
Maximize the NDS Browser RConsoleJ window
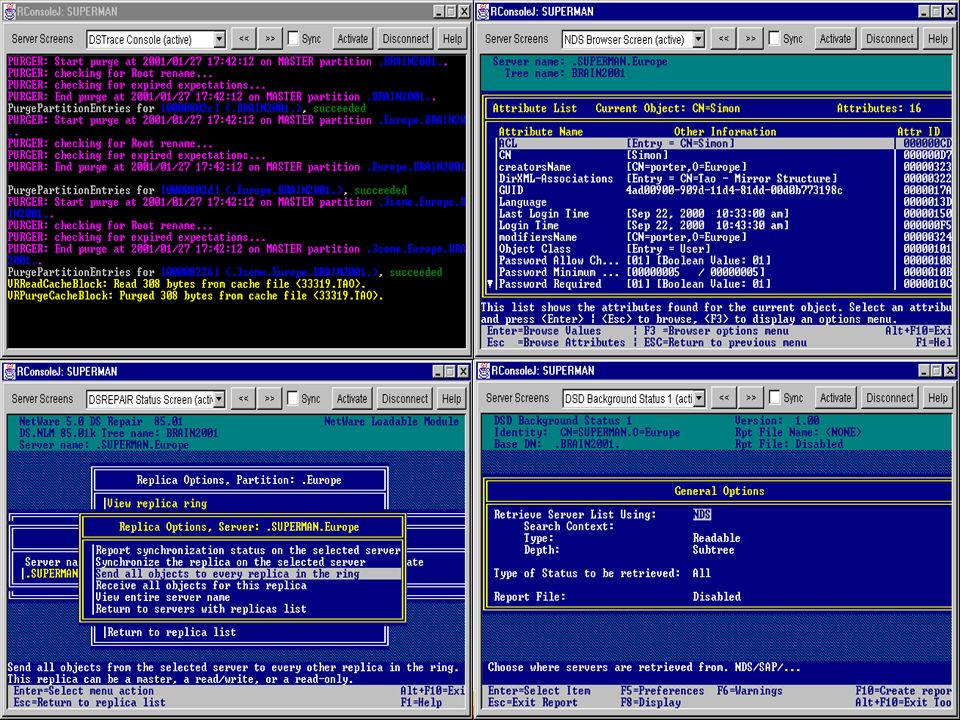pyautogui.click(x=936, y=11)
